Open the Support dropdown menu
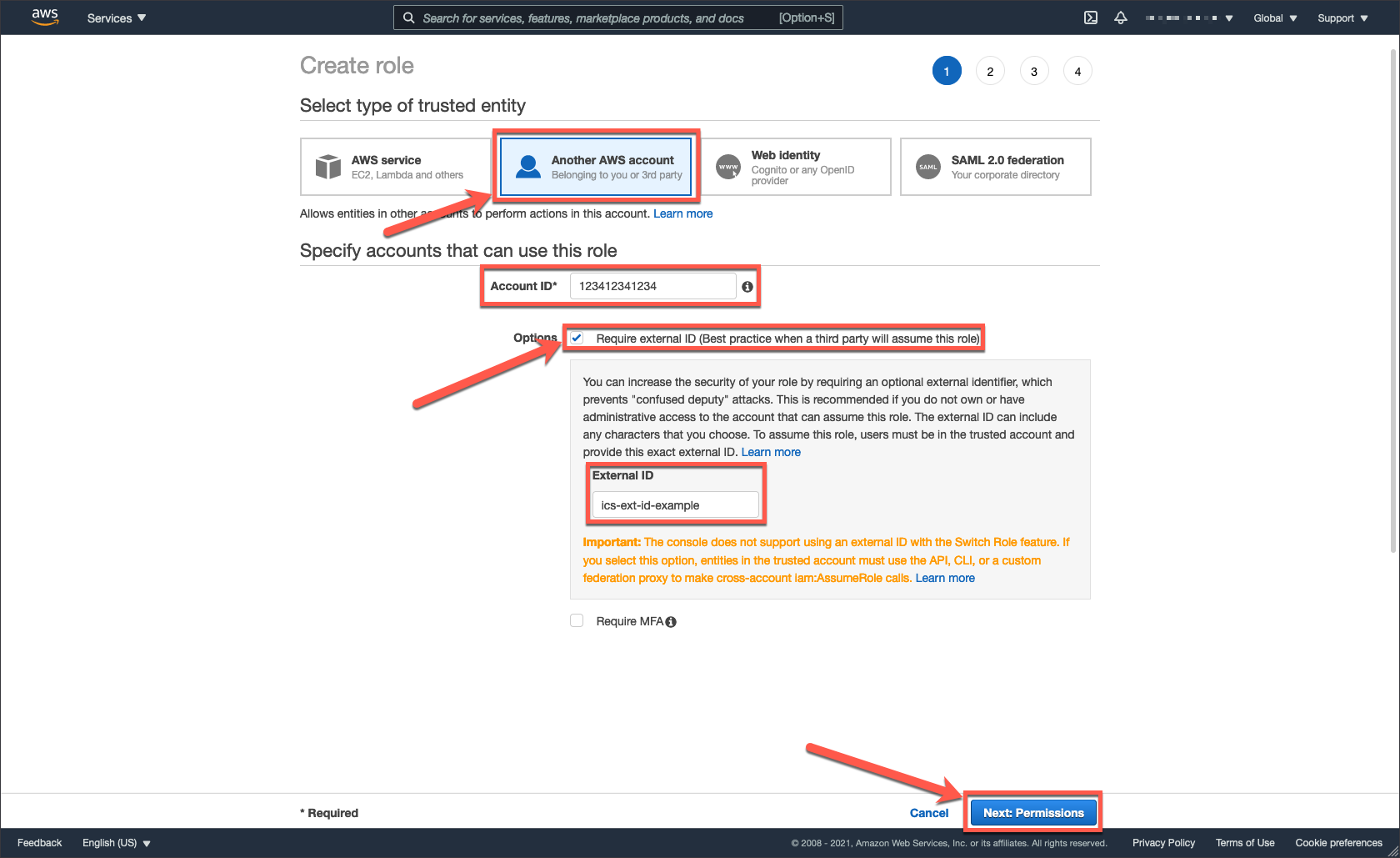 point(1342,18)
